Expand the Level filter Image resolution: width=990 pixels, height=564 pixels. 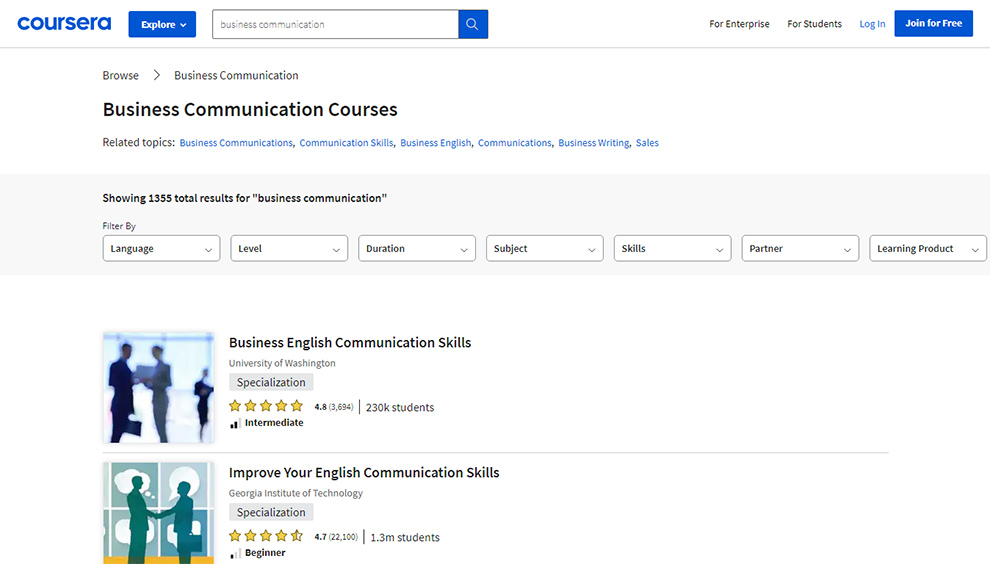coord(289,248)
